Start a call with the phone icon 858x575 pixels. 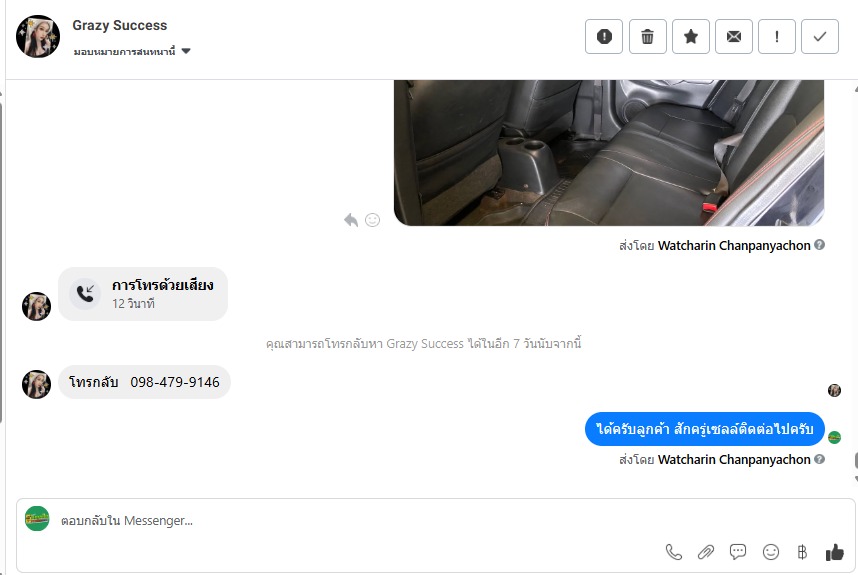tap(674, 552)
